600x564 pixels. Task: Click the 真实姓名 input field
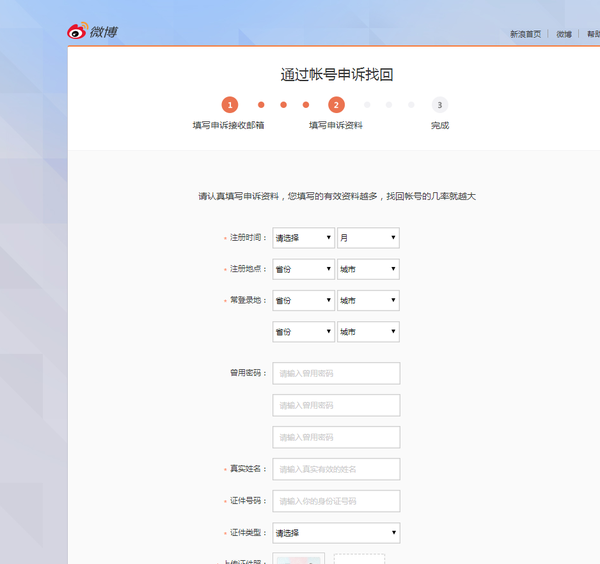click(336, 469)
